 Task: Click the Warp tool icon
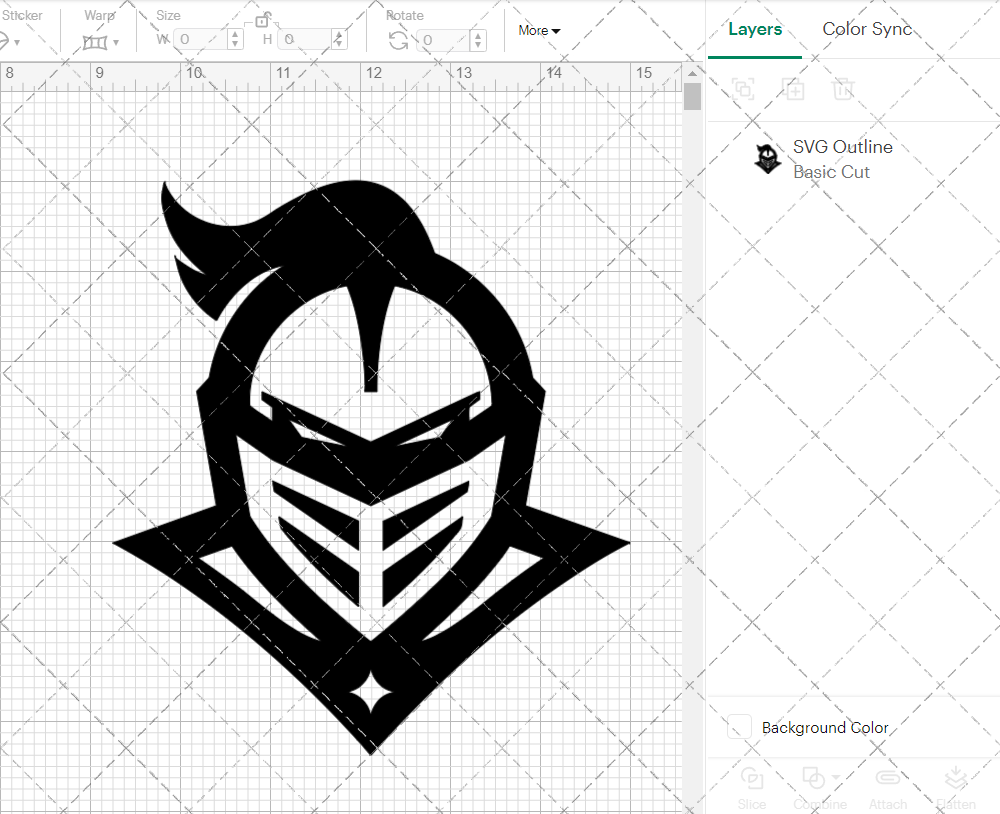point(97,40)
